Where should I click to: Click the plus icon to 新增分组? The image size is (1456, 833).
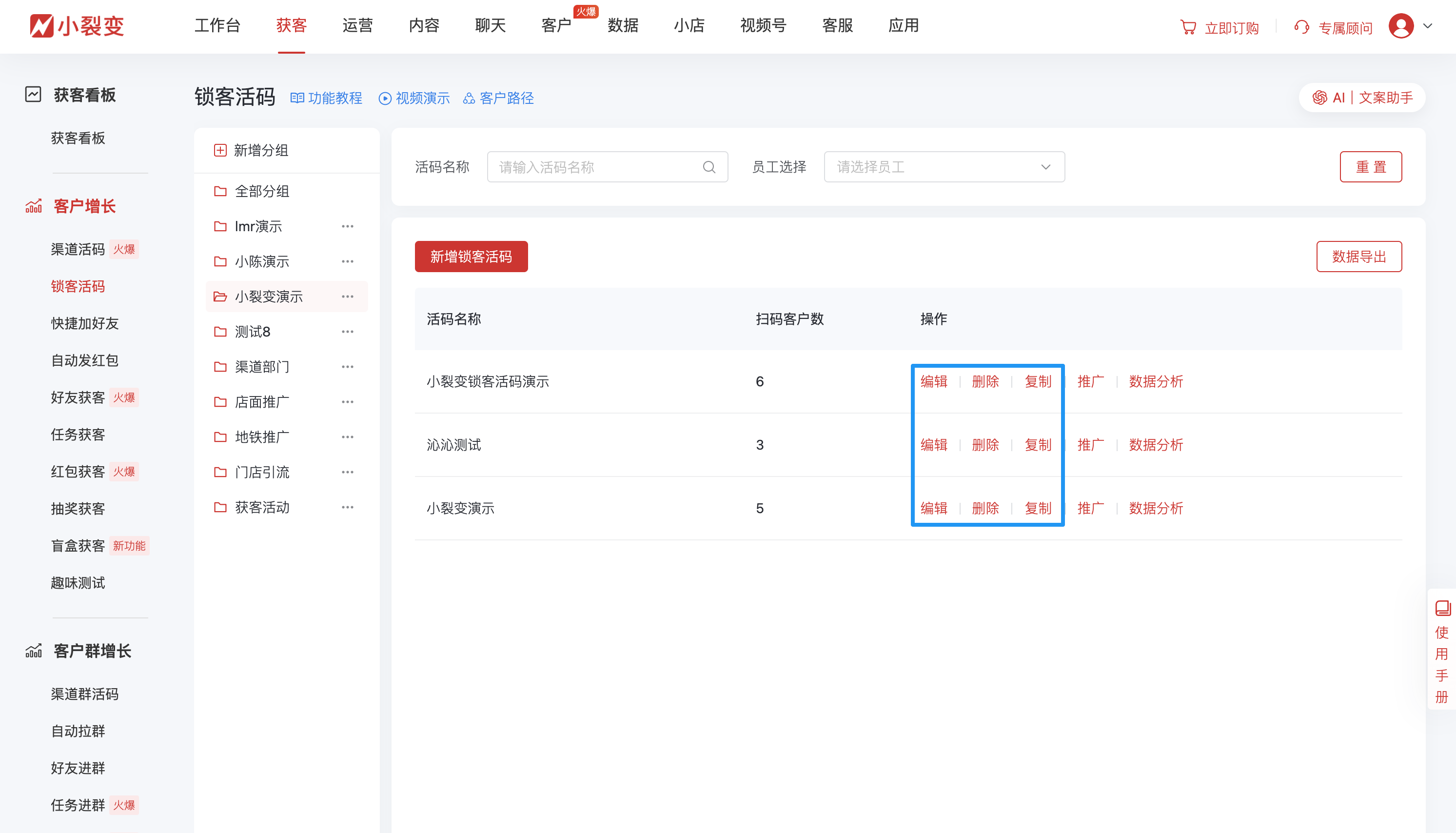(220, 150)
